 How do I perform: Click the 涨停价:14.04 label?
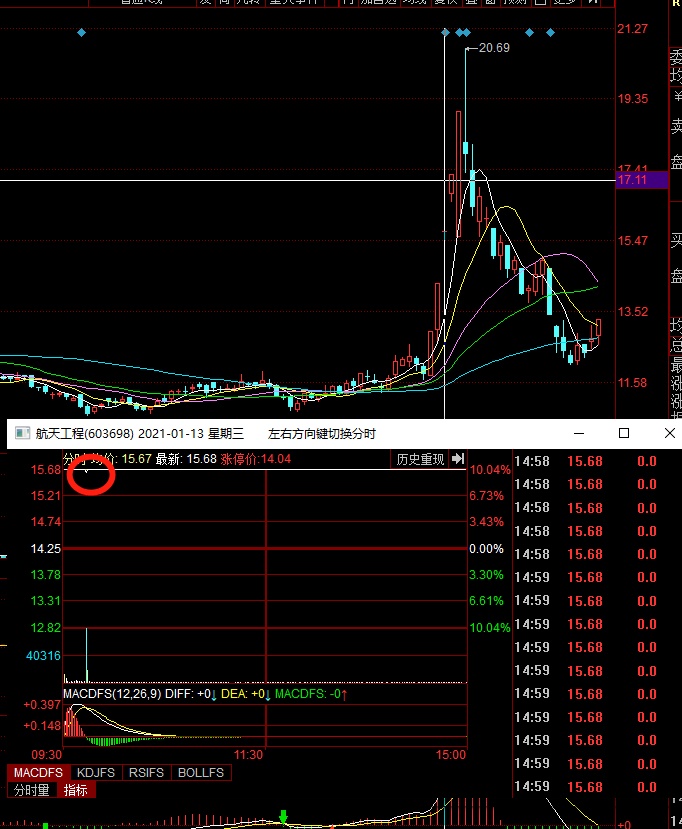(x=256, y=459)
